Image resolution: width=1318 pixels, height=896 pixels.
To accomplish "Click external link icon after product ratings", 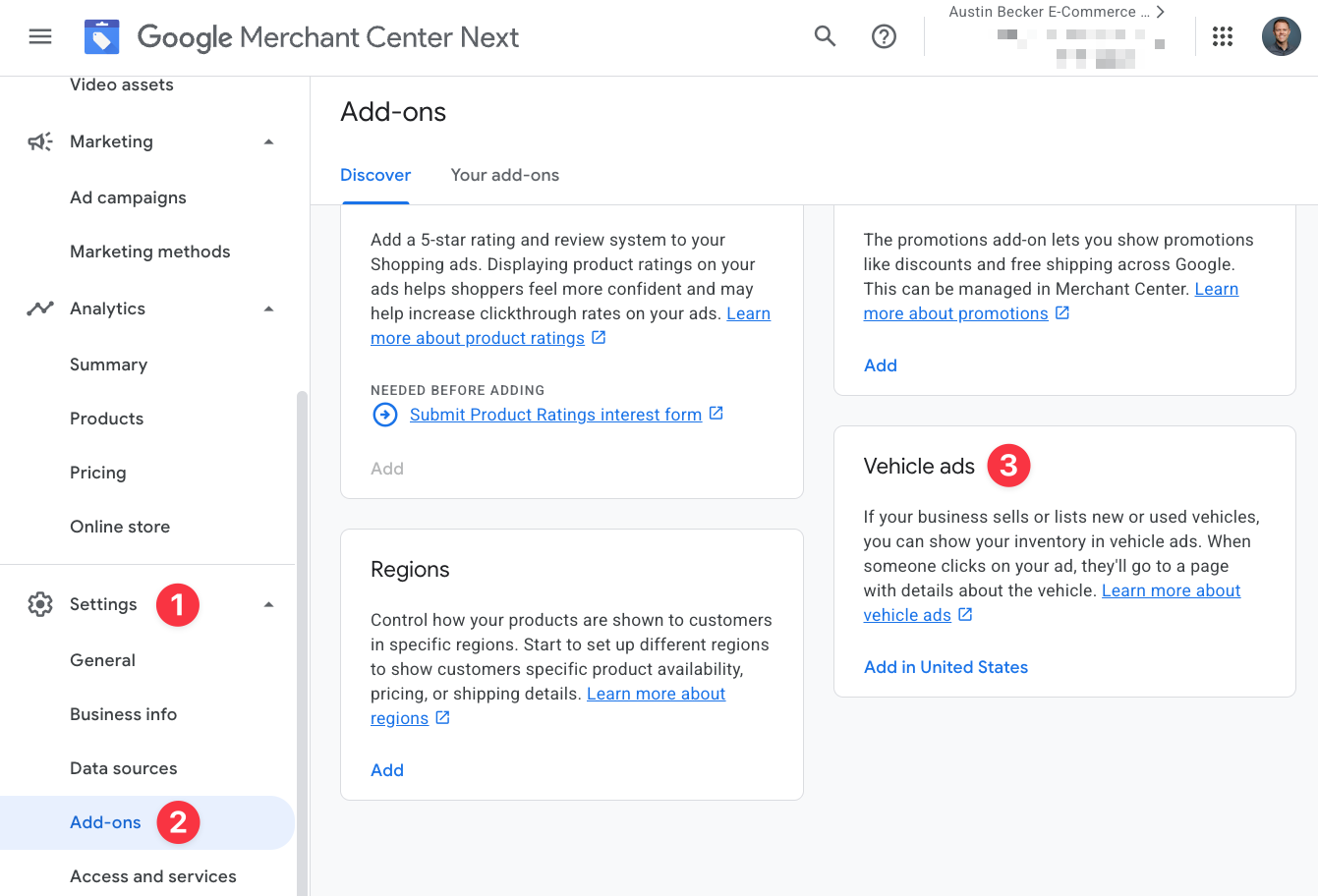I will coord(599,337).
